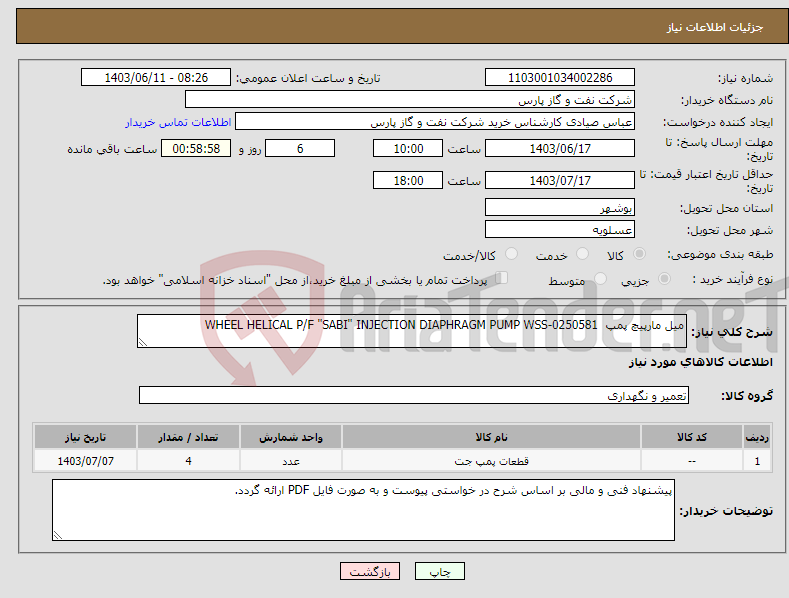Click the ساعت باقی مانده label
Image resolution: width=789 pixels, height=598 pixels.
click(112, 149)
